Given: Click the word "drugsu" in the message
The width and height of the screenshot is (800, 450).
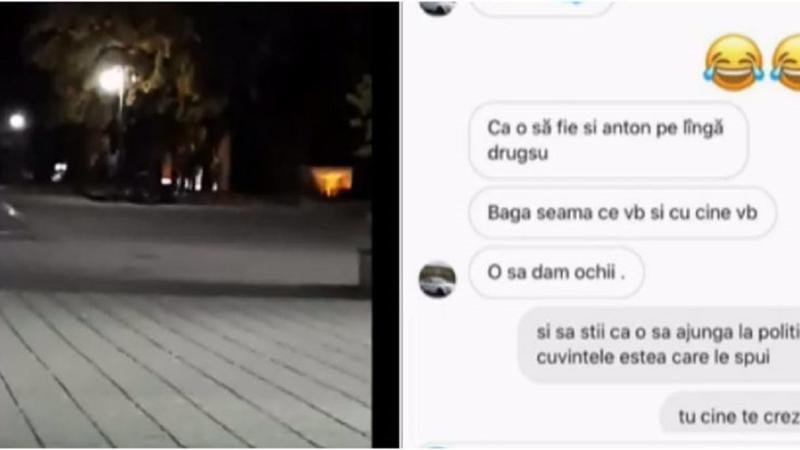Looking at the screenshot, I should point(517,153).
